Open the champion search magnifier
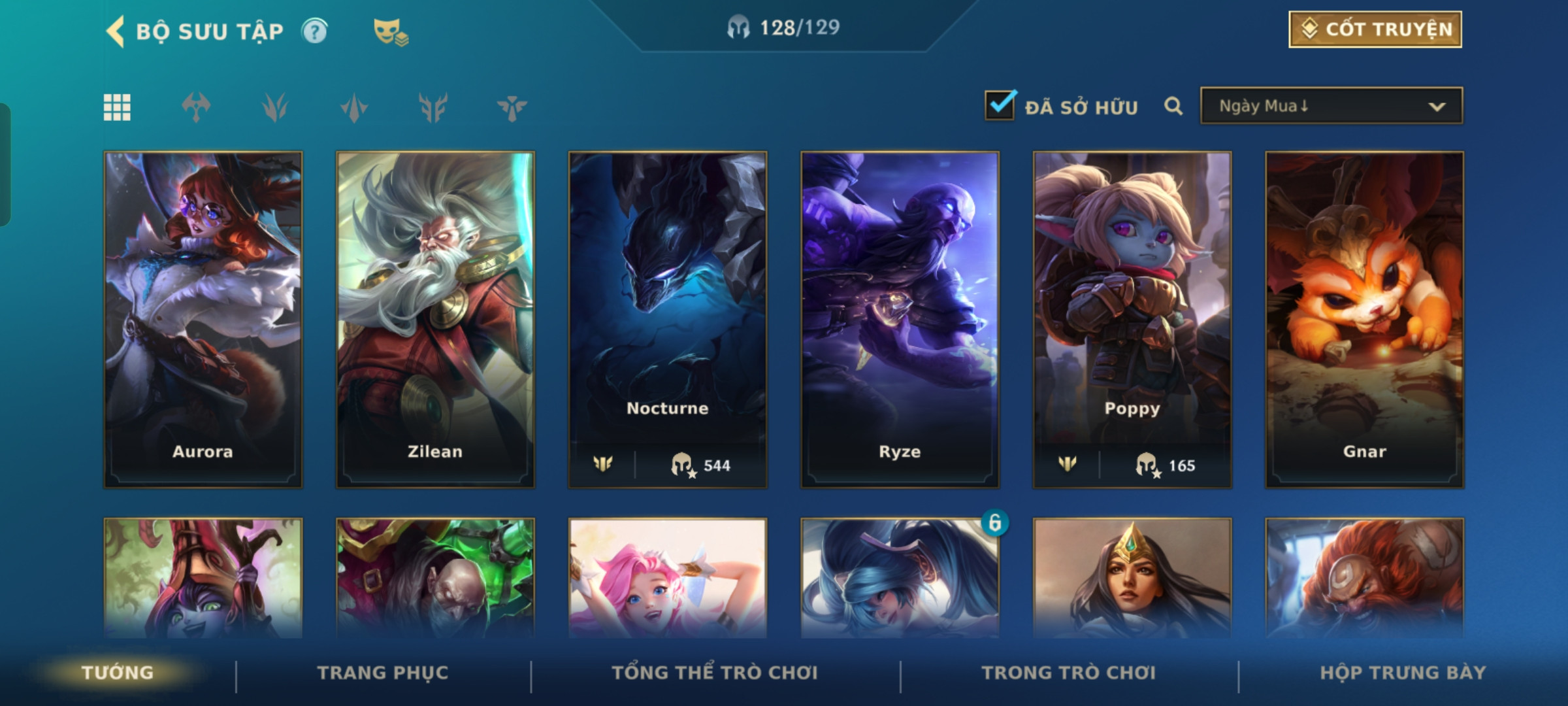Image resolution: width=1568 pixels, height=706 pixels. point(1173,106)
